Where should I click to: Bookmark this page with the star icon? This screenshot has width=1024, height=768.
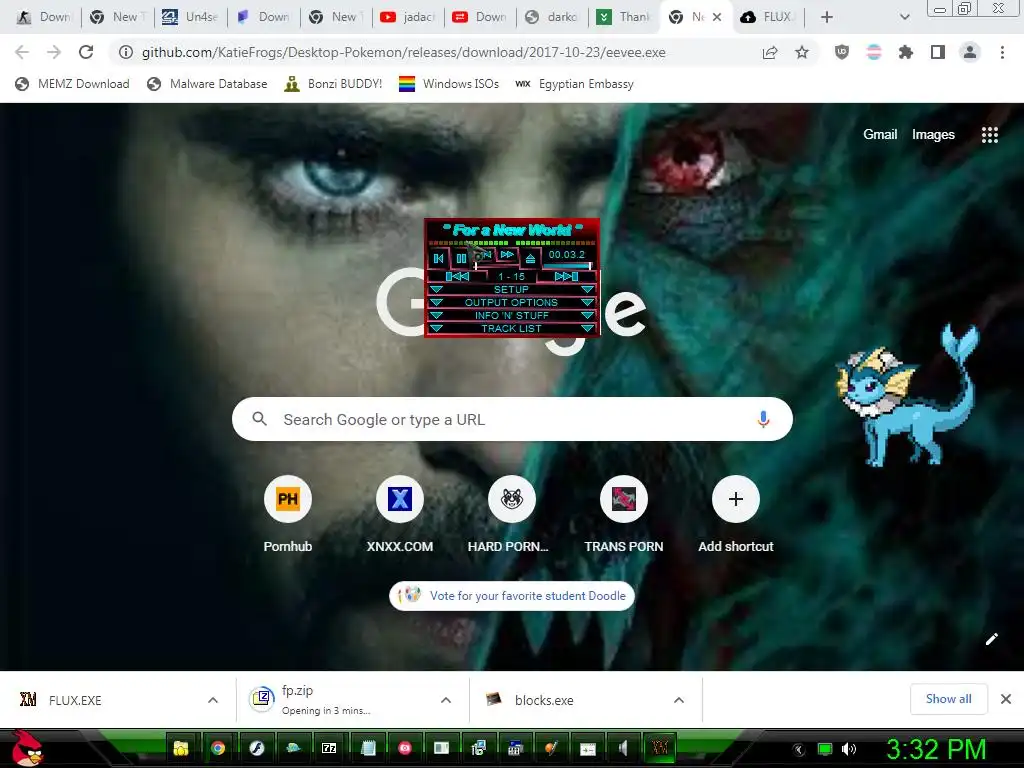pos(802,52)
